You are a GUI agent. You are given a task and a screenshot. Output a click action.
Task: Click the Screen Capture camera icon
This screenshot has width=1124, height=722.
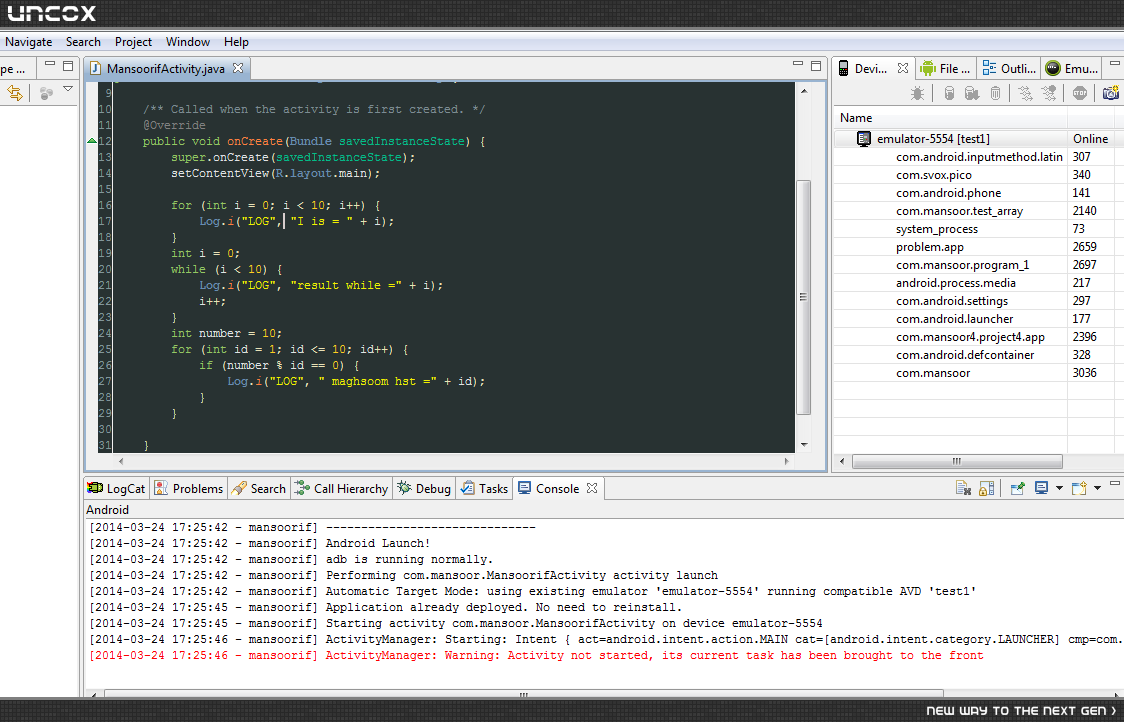coord(1110,93)
